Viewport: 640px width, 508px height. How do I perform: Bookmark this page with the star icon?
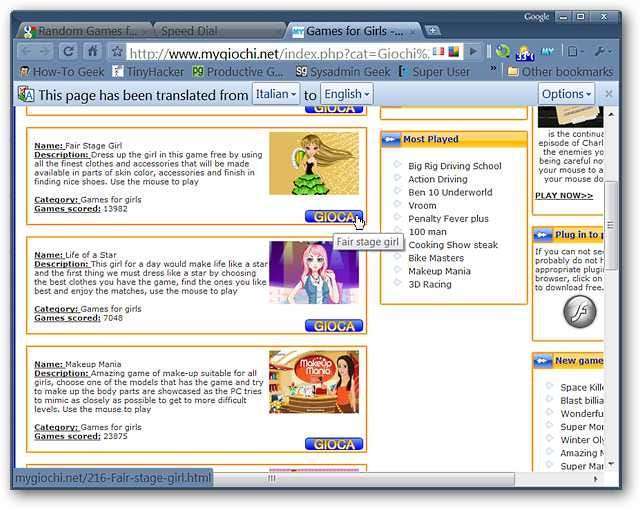(x=117, y=51)
